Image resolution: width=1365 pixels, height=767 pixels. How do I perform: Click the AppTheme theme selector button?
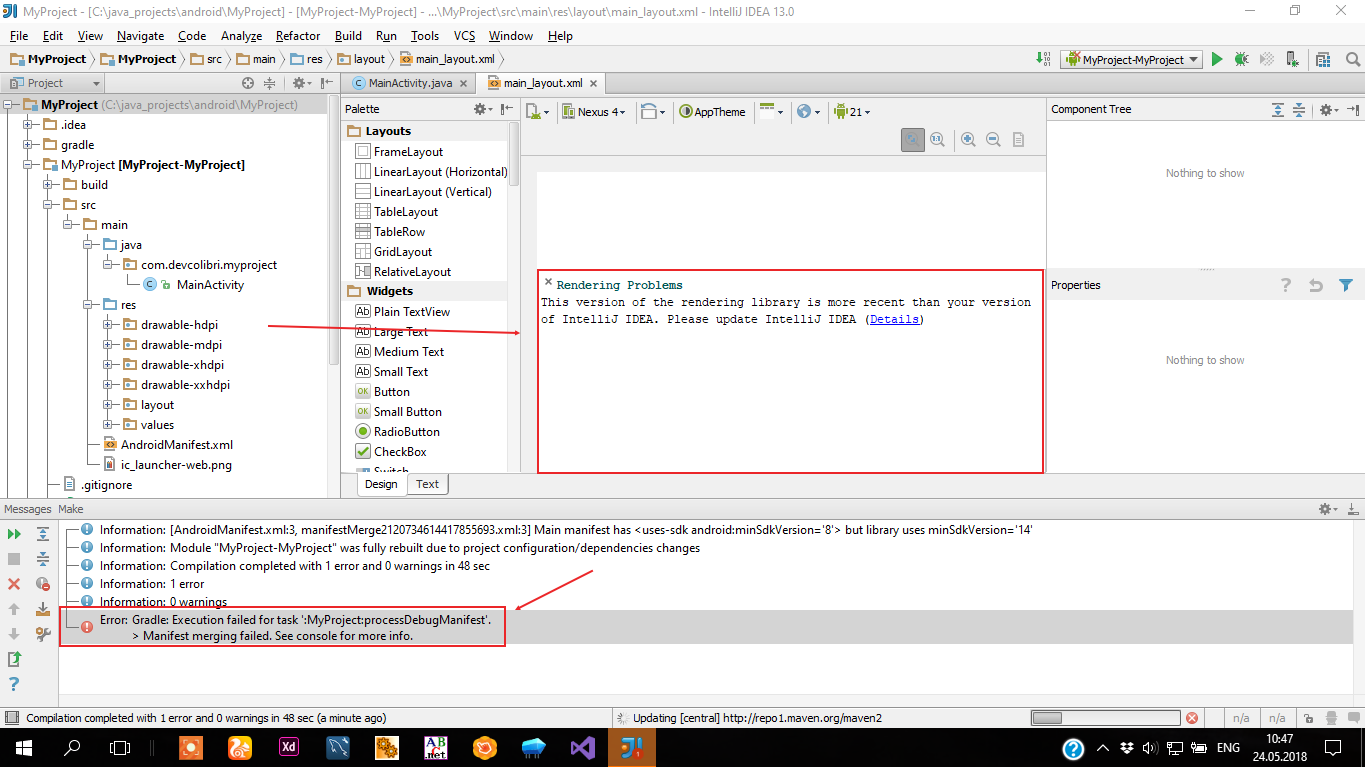point(712,111)
